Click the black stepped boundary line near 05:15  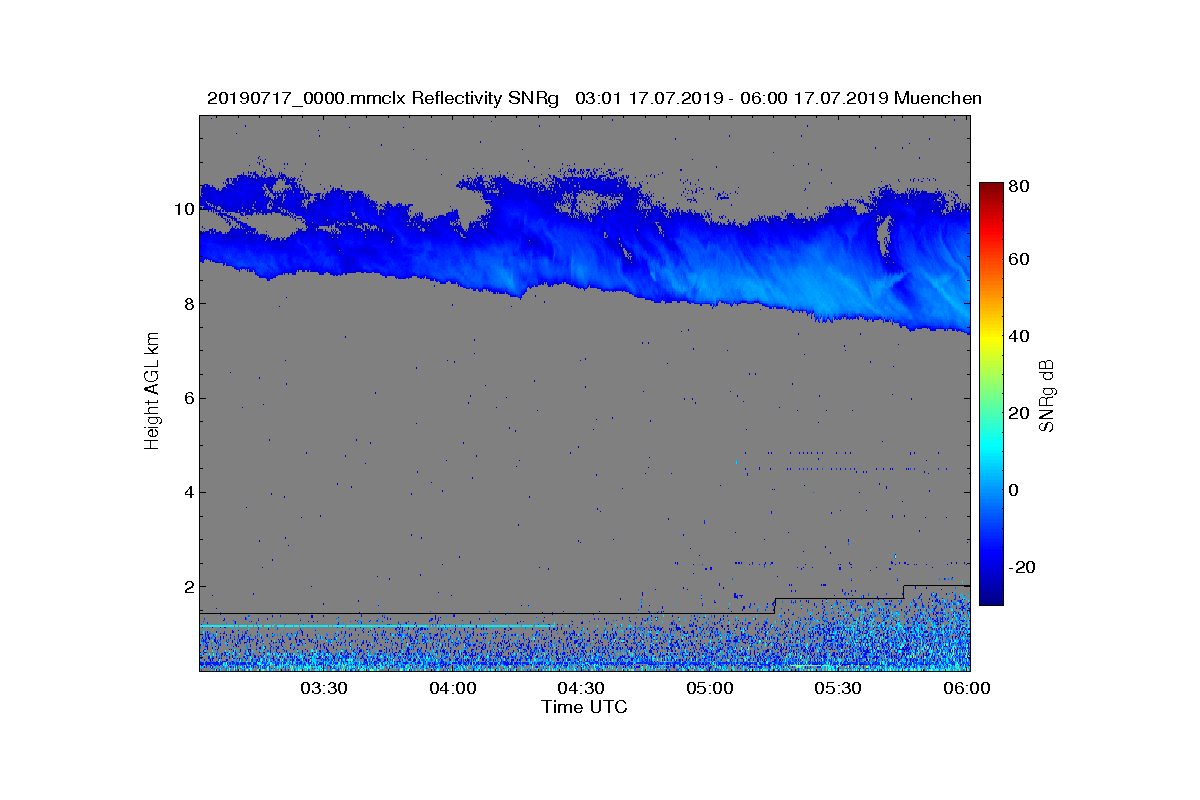point(775,606)
